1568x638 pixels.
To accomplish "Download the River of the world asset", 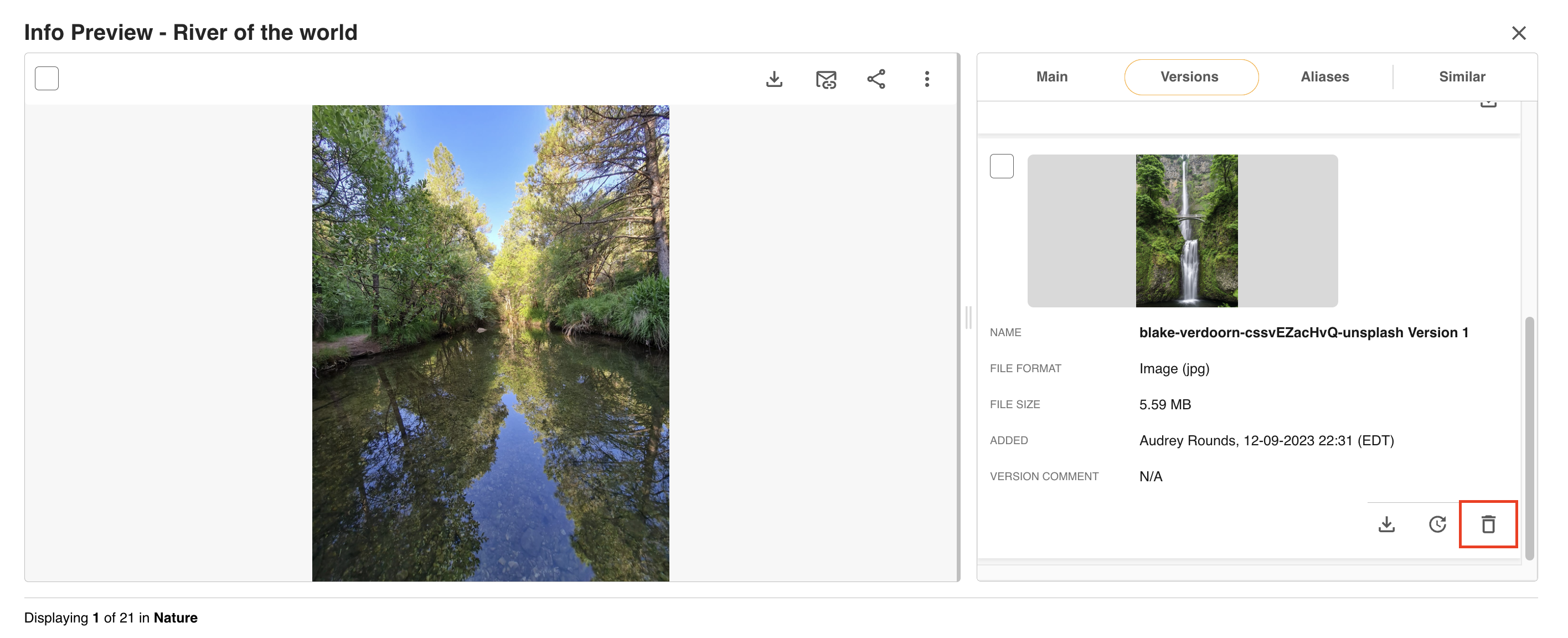I will (773, 79).
